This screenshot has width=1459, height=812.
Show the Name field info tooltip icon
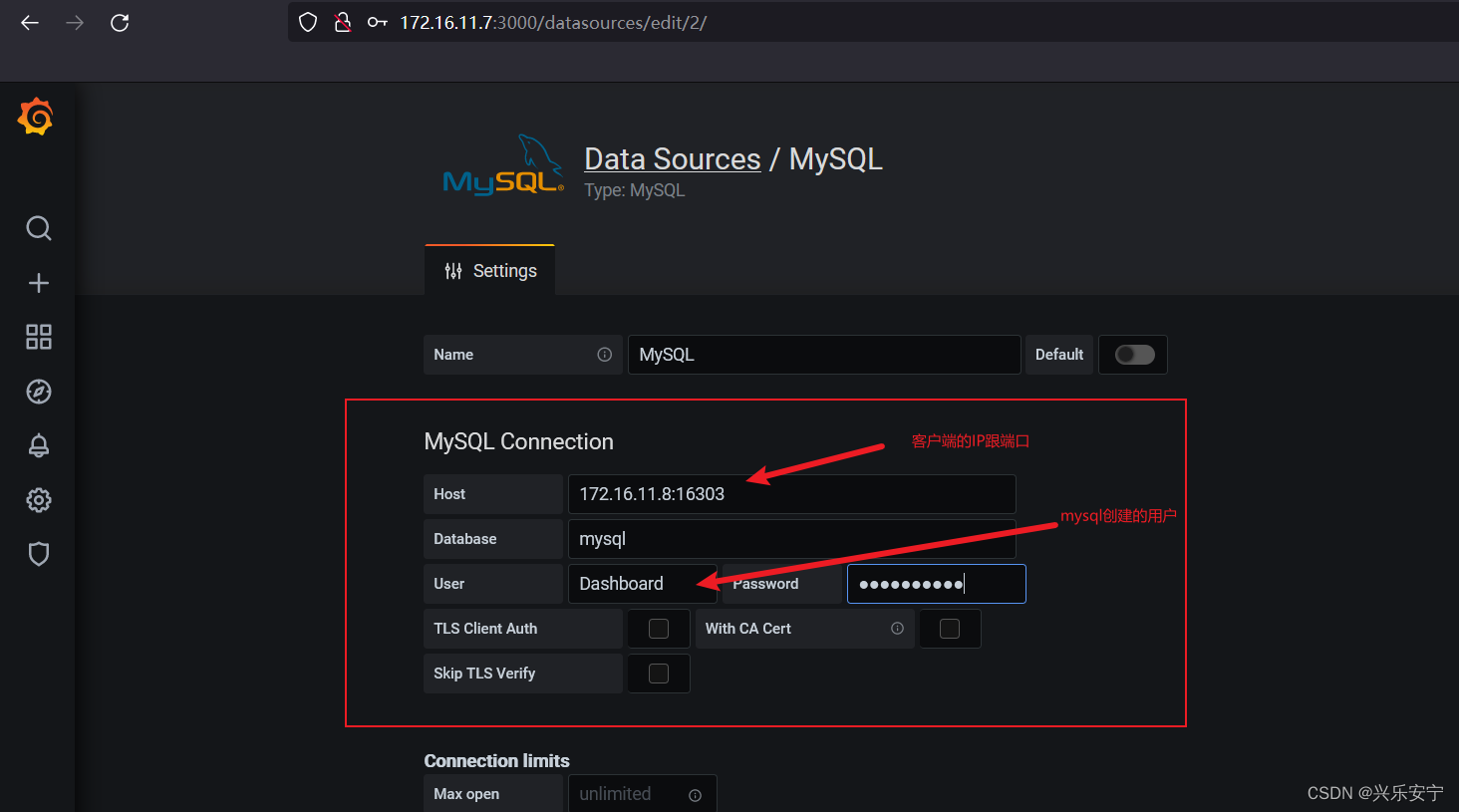point(604,355)
